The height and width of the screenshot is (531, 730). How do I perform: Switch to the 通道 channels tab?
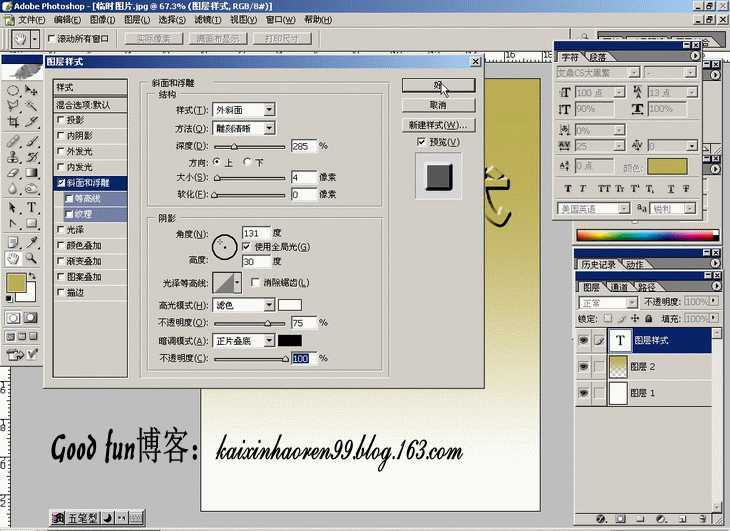(x=619, y=287)
